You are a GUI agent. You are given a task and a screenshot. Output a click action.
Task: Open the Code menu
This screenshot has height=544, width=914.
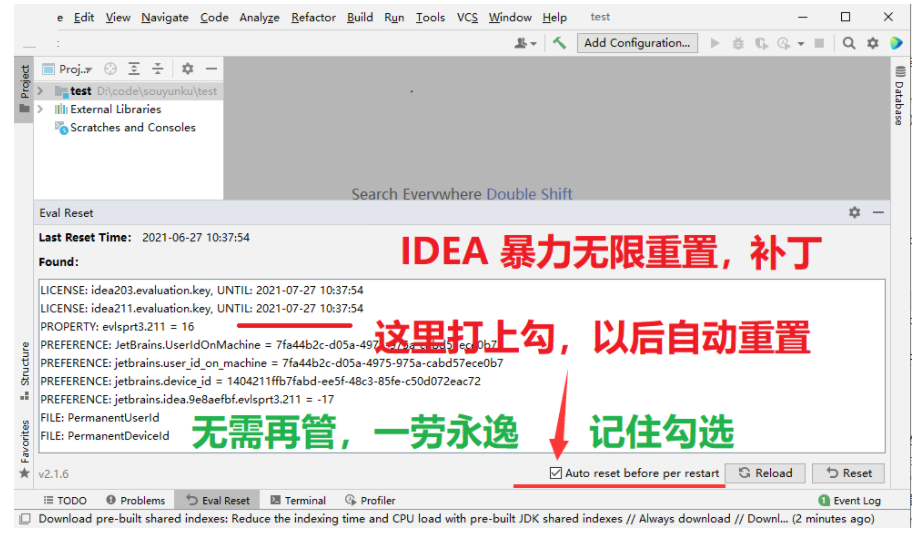[x=214, y=17]
